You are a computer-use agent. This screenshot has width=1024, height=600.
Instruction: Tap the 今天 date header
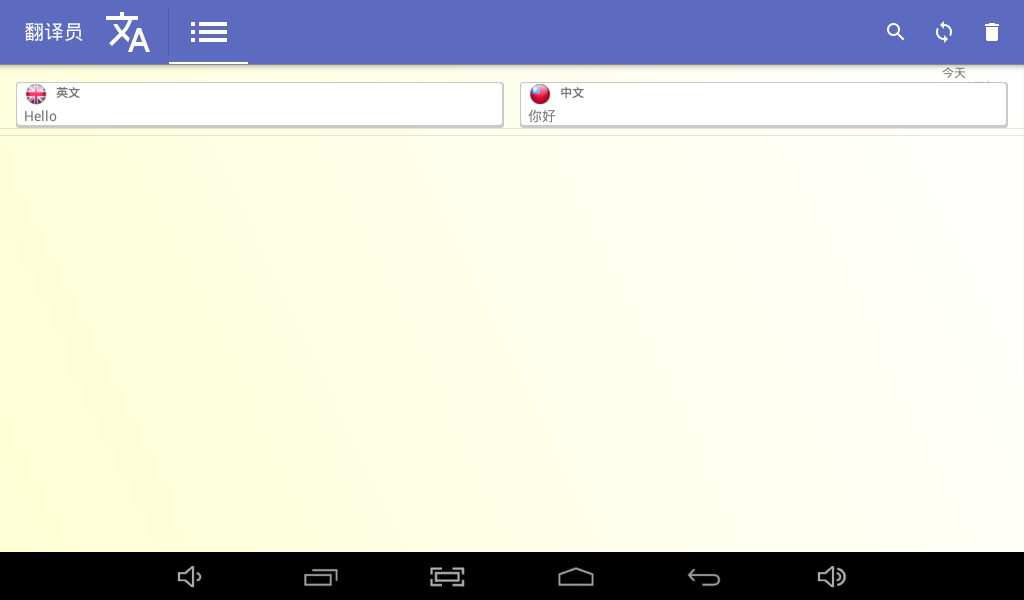953,73
